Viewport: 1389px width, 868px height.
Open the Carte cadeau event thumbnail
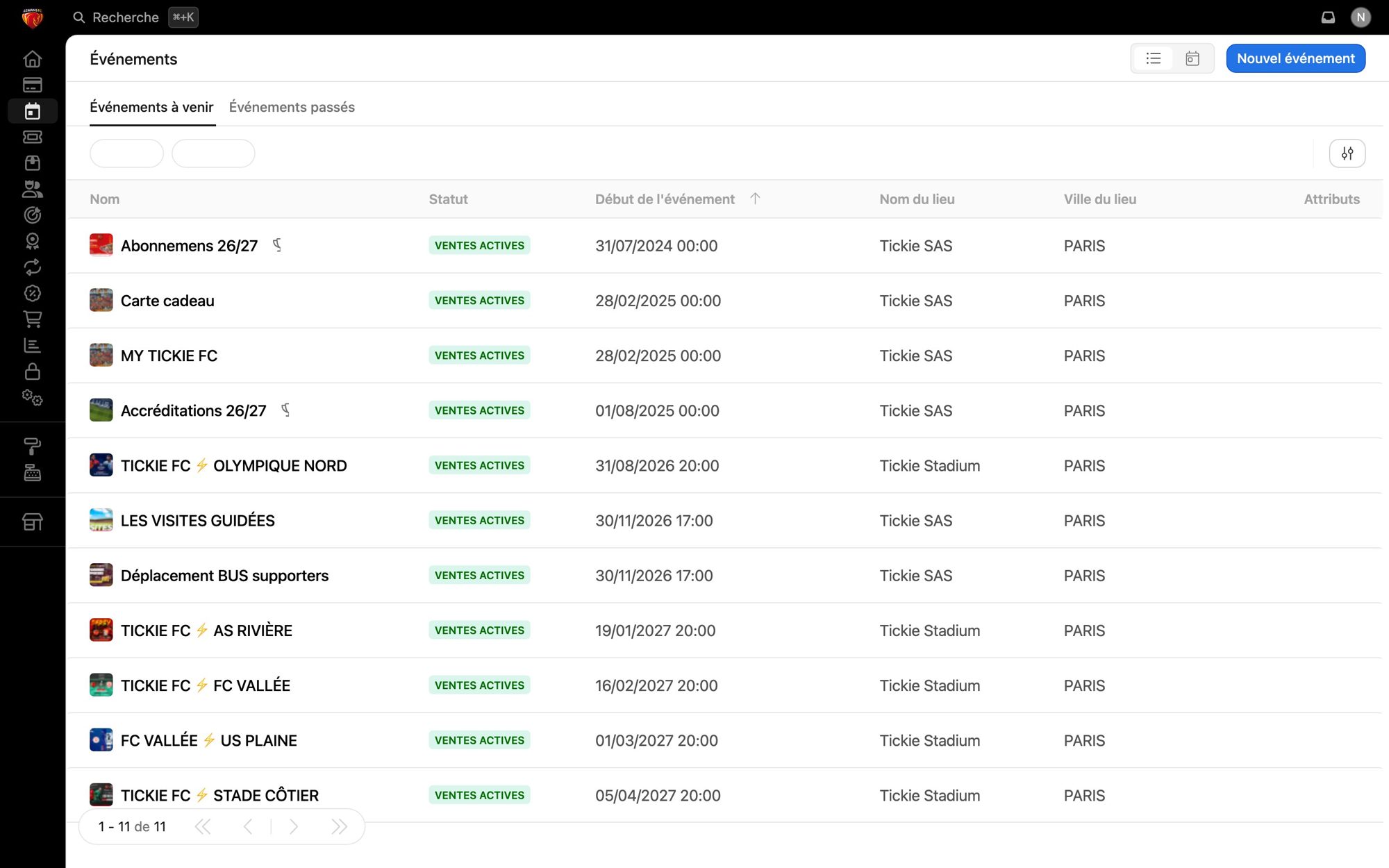point(101,301)
